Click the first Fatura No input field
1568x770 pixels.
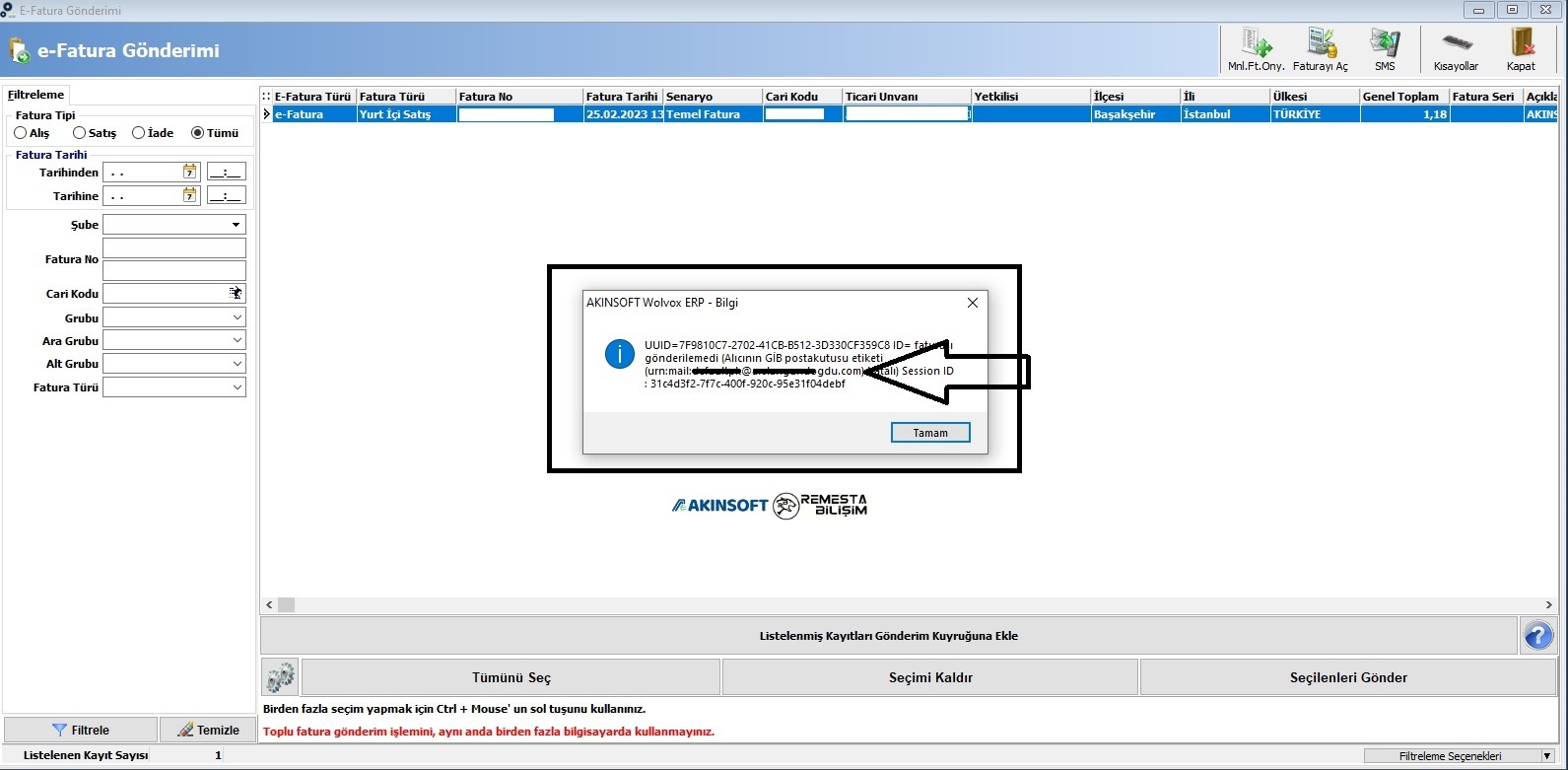pos(174,247)
